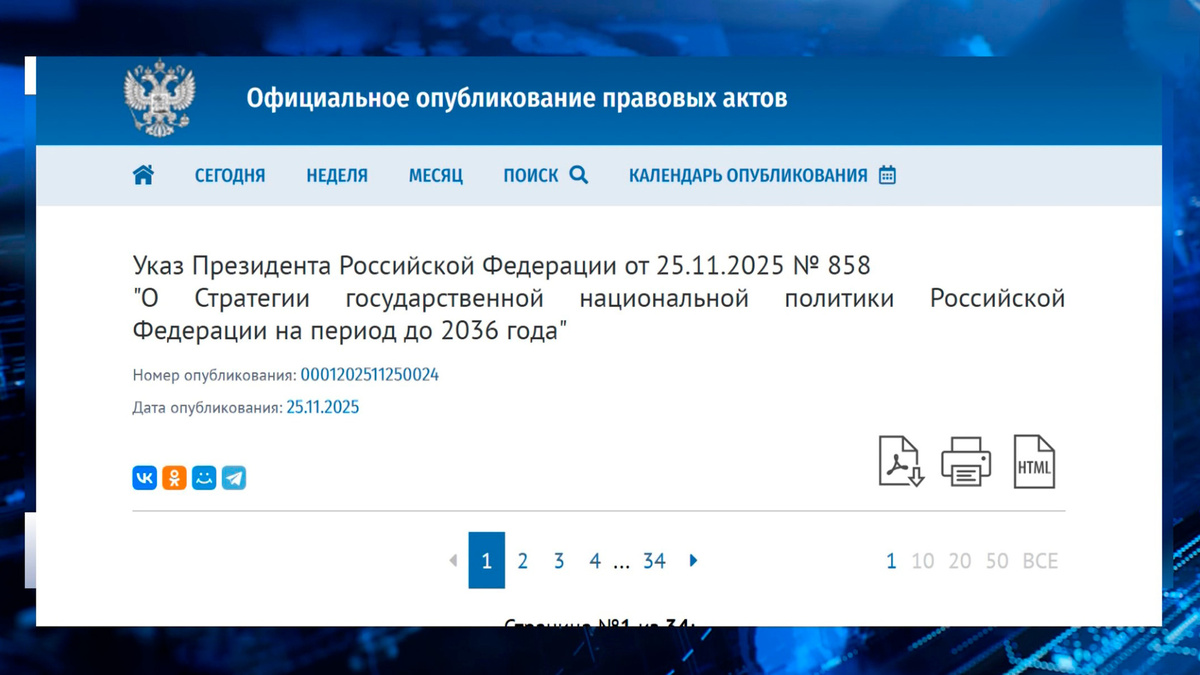Print the document using printer icon
Image resolution: width=1200 pixels, height=675 pixels.
pyautogui.click(x=966, y=461)
